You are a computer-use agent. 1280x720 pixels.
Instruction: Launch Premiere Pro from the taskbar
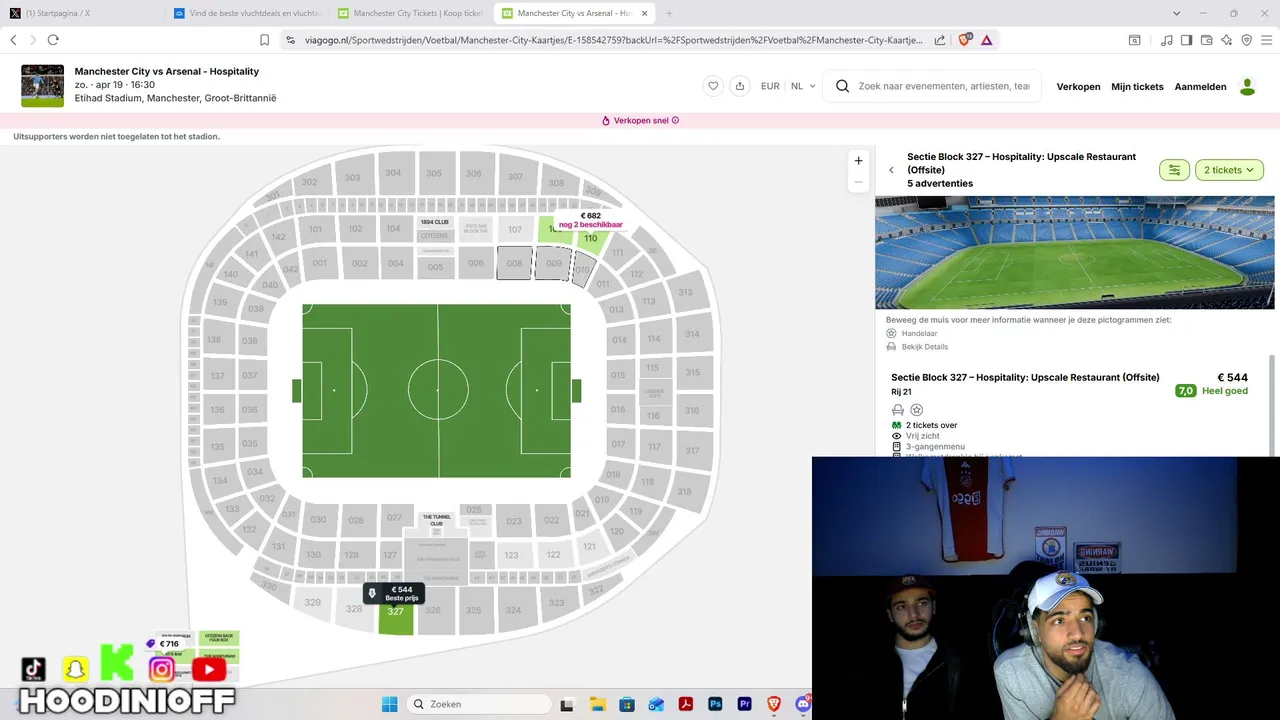click(x=744, y=704)
